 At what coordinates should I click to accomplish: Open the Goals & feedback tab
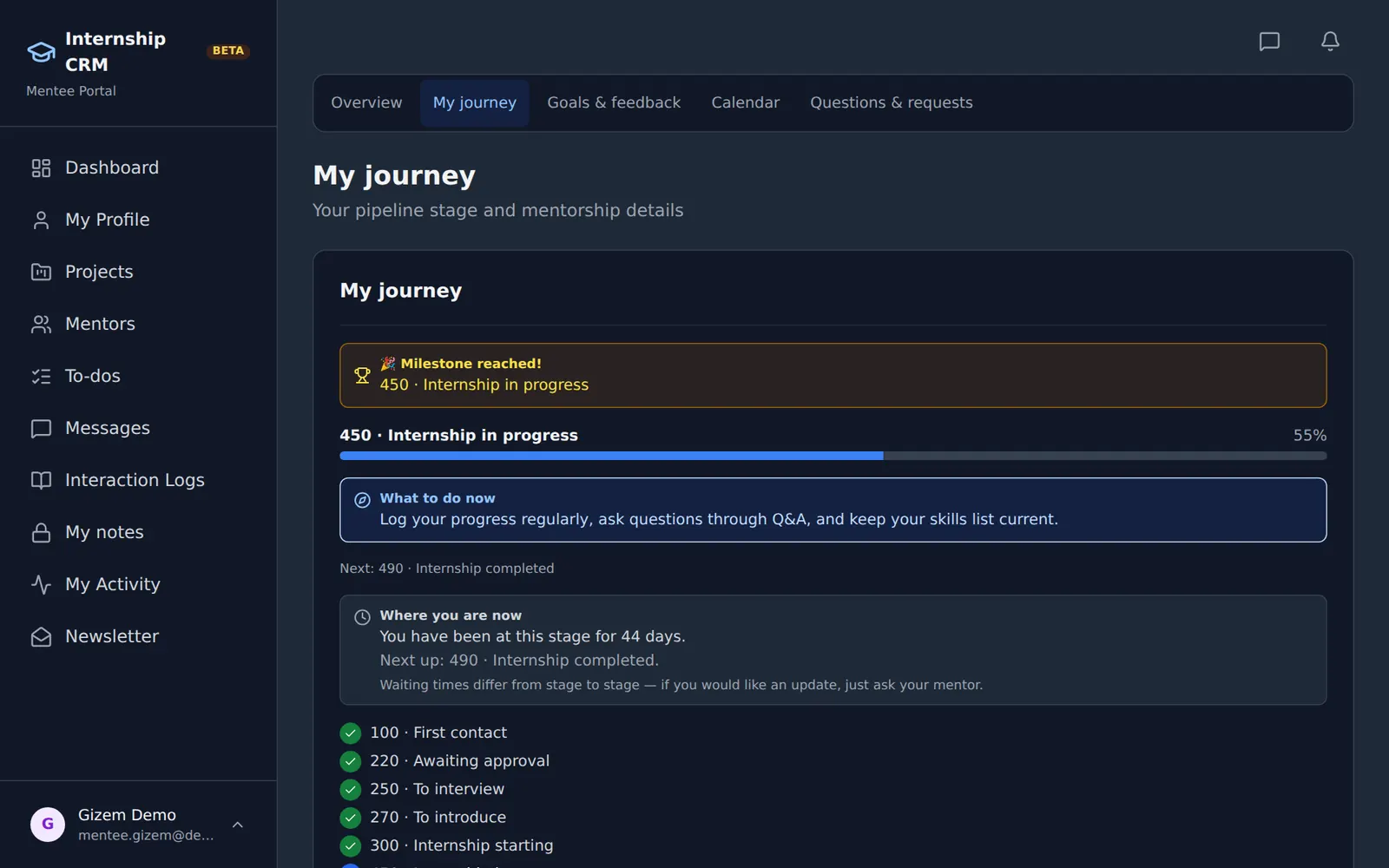click(614, 102)
